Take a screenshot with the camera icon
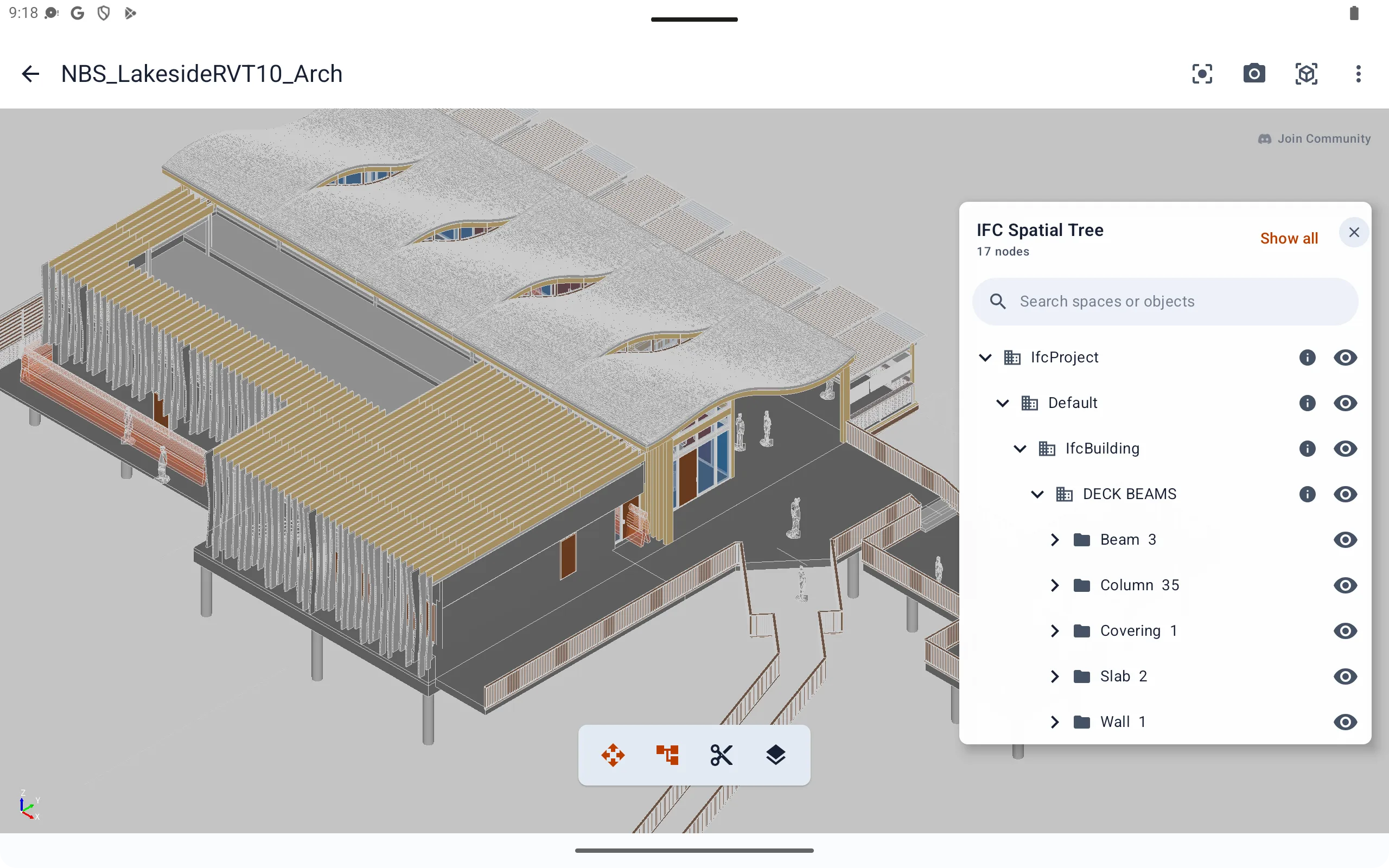Viewport: 1389px width, 868px height. click(1254, 74)
